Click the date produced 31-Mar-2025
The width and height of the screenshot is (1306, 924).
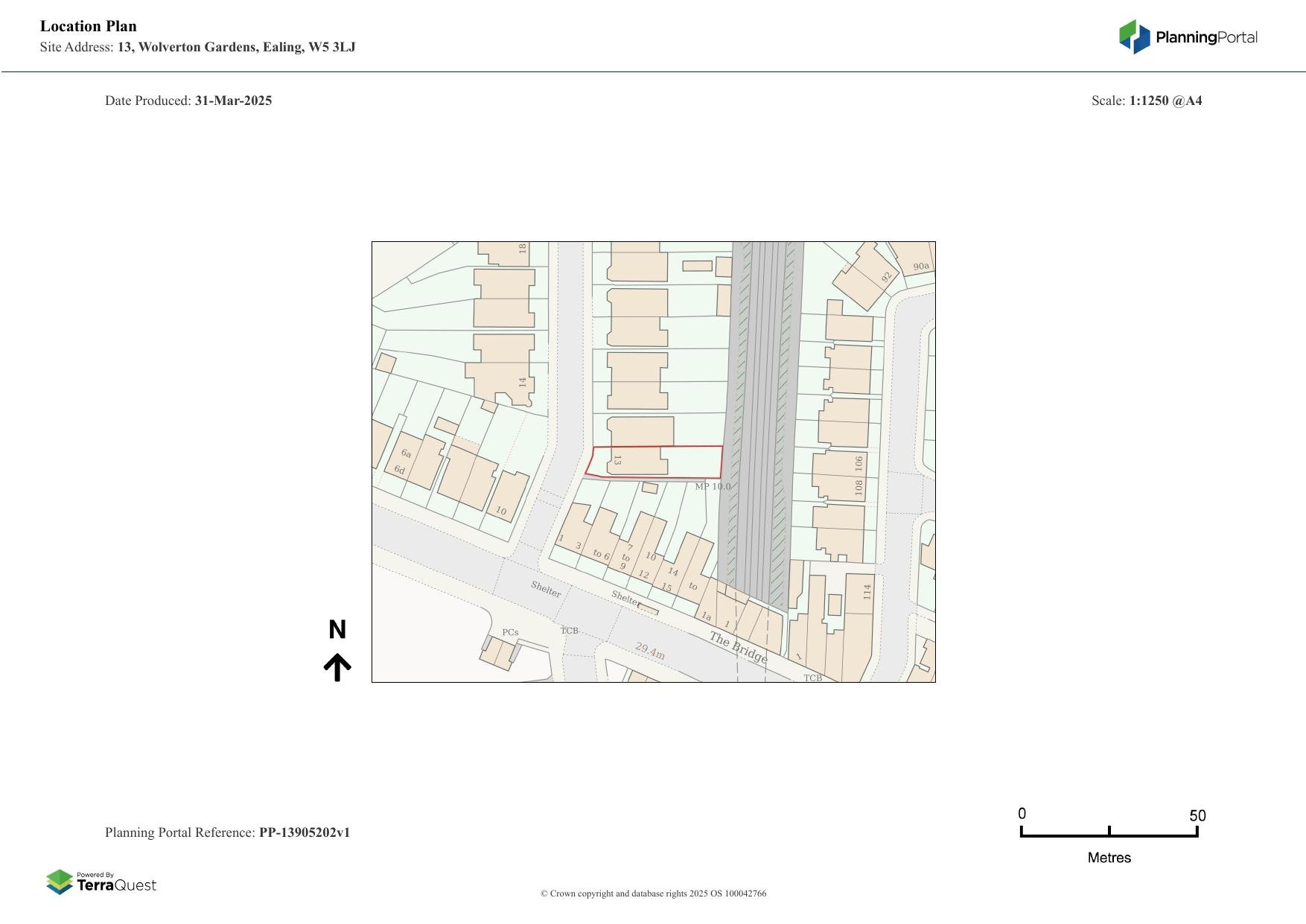click(233, 101)
